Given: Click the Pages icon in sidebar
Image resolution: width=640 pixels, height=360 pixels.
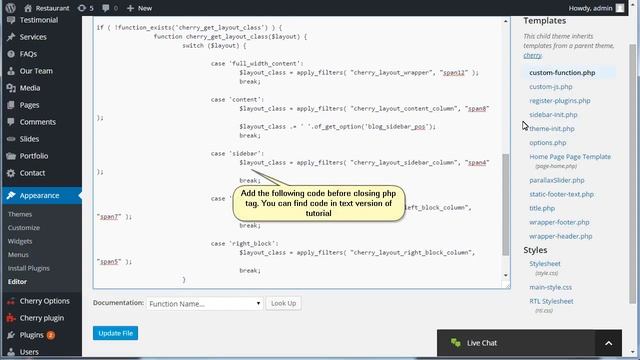Looking at the screenshot, I should coord(11,105).
